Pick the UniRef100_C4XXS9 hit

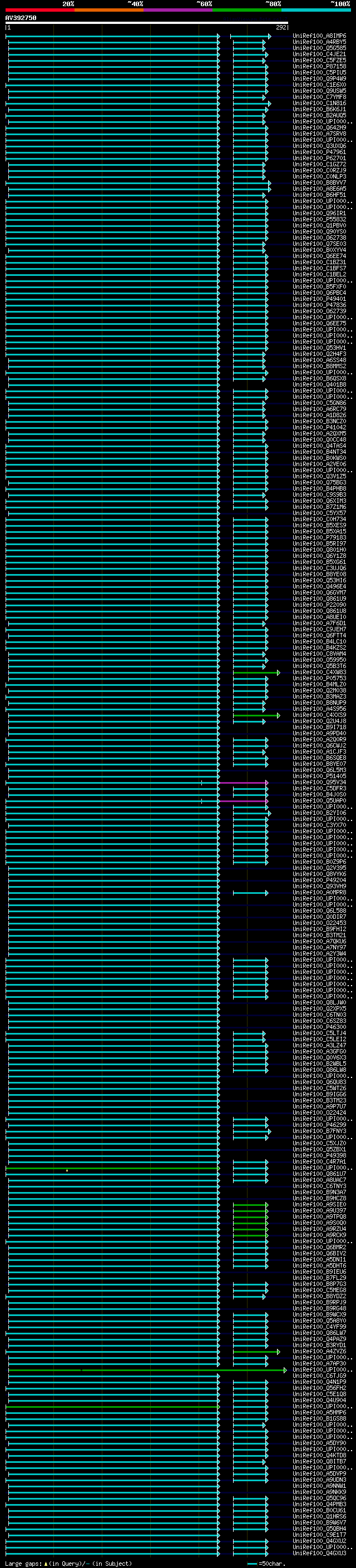coord(319,715)
